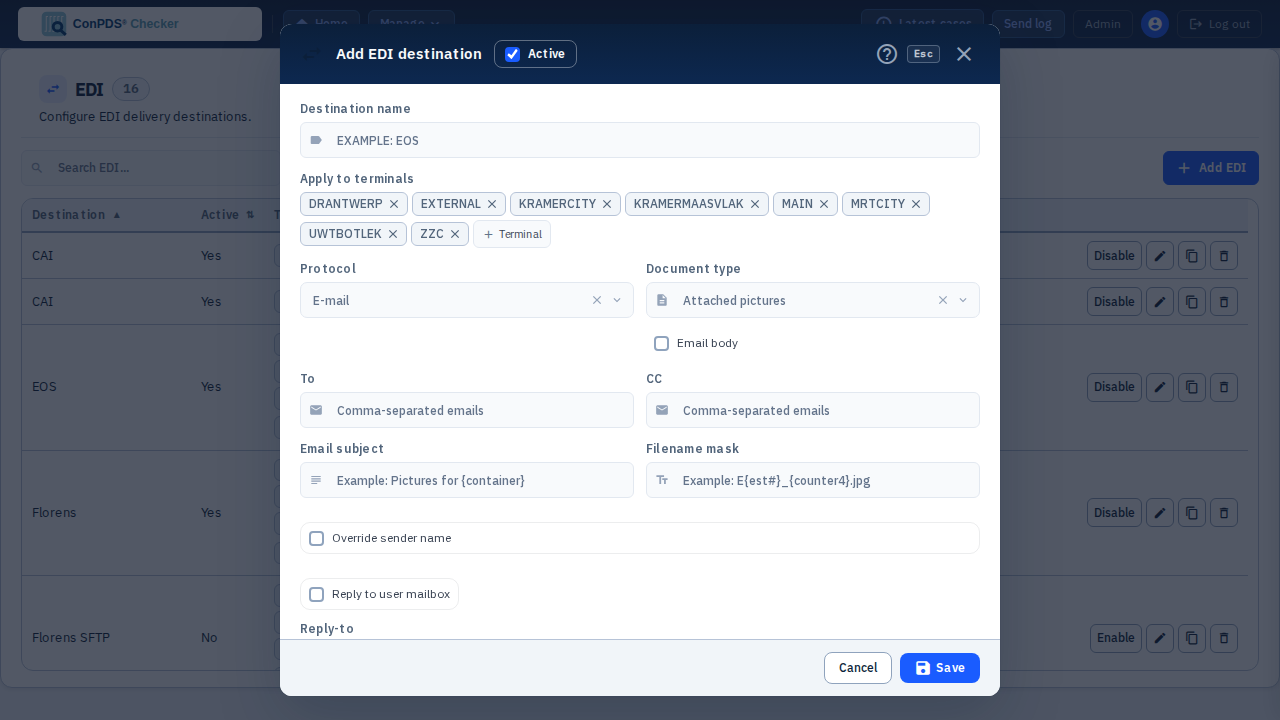Image resolution: width=1280 pixels, height=720 pixels.
Task: Click the Destination name input field
Action: coord(640,140)
